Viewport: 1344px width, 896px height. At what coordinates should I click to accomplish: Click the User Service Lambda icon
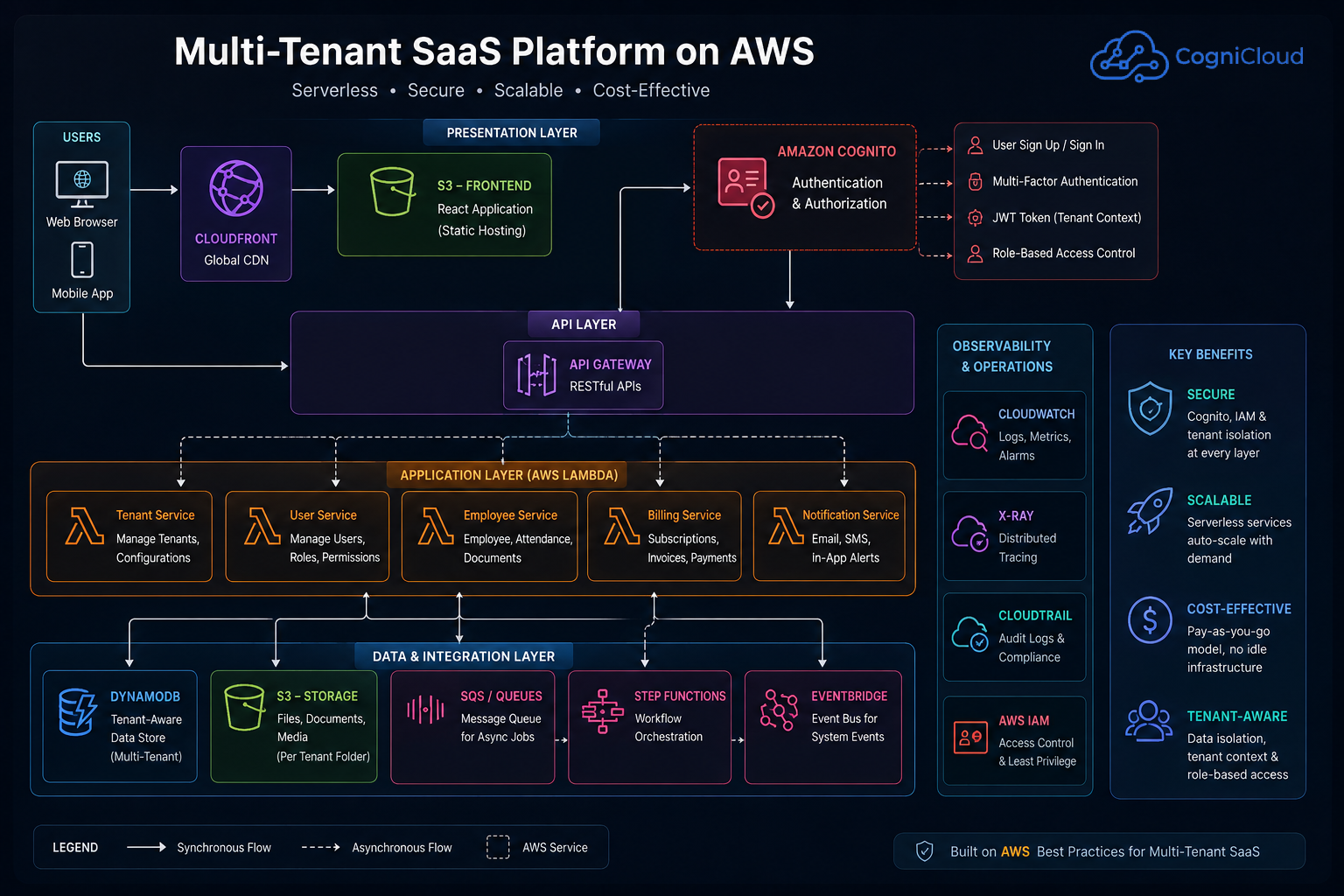click(x=262, y=526)
